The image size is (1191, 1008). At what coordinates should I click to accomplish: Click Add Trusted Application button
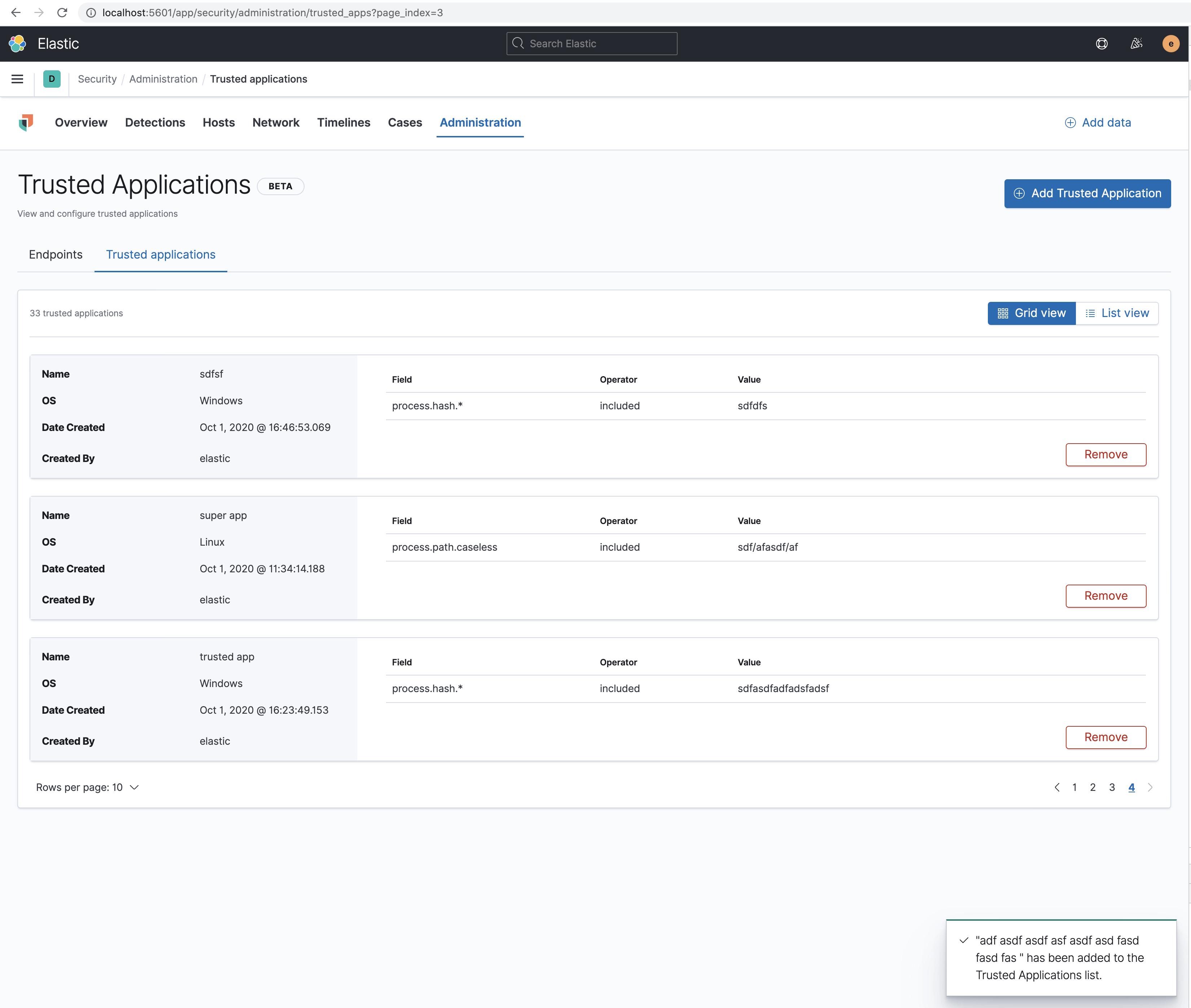[x=1087, y=193]
